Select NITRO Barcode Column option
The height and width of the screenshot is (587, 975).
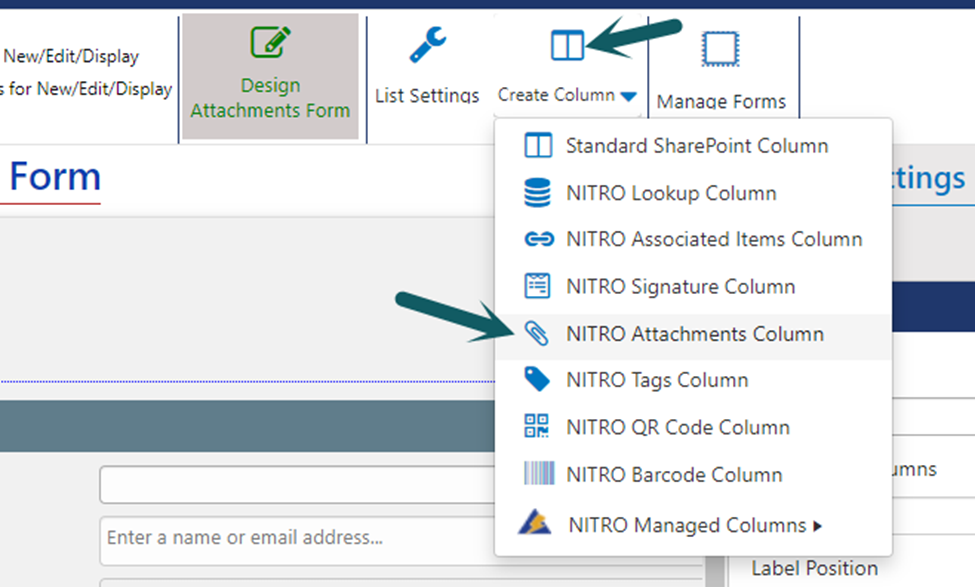pos(673,474)
